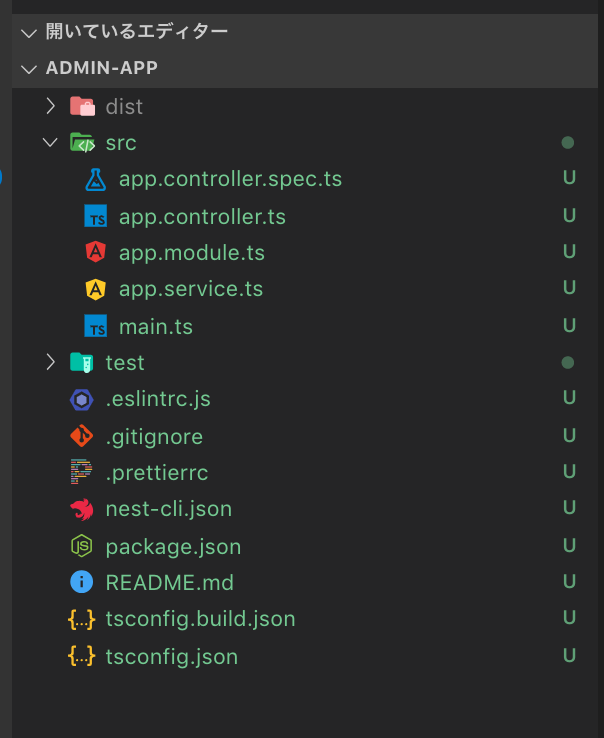Image resolution: width=604 pixels, height=738 pixels.
Task: Click the untracked U badge on README.md
Action: coord(569,582)
